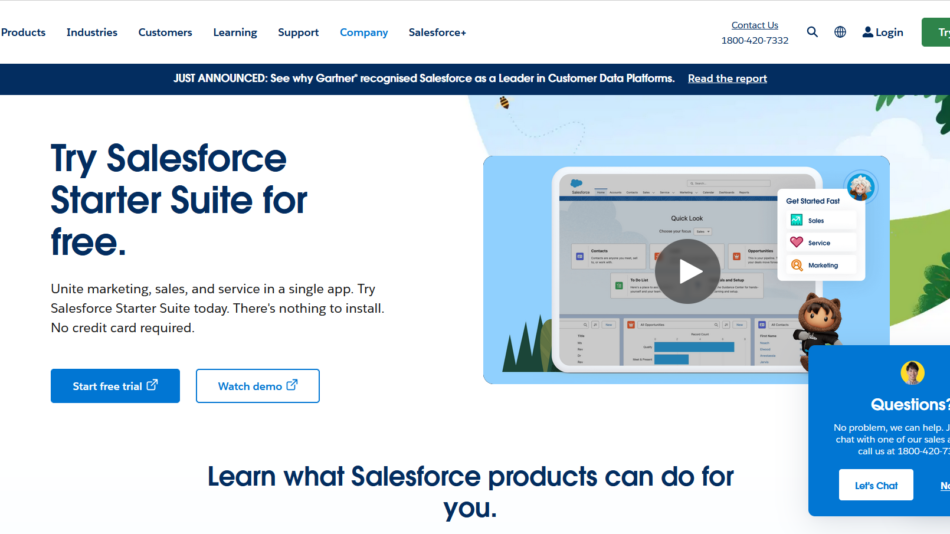Play the Starter Suite demo video

pos(687,271)
